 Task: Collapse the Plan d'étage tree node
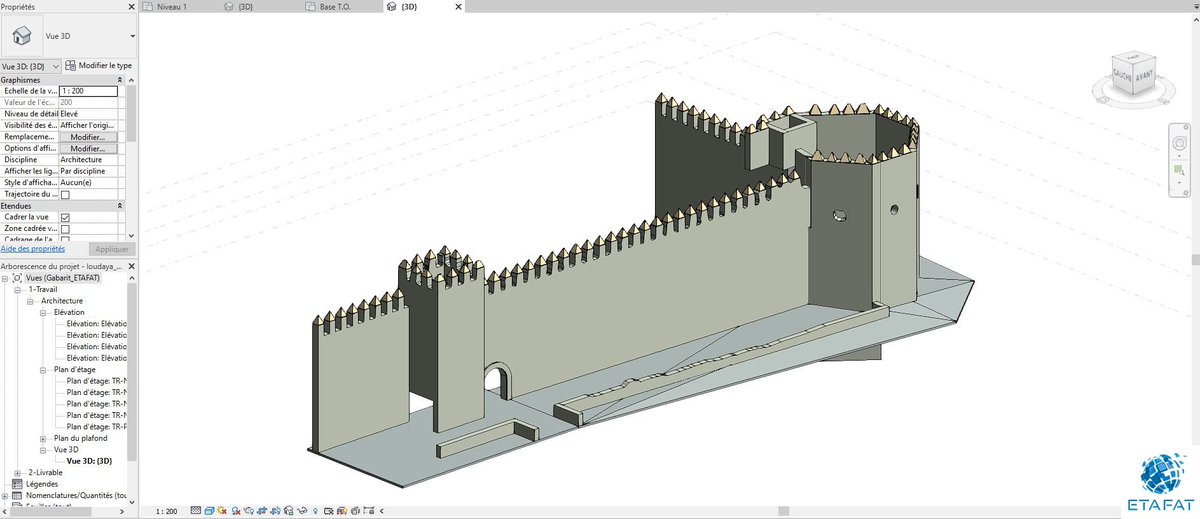(44, 370)
